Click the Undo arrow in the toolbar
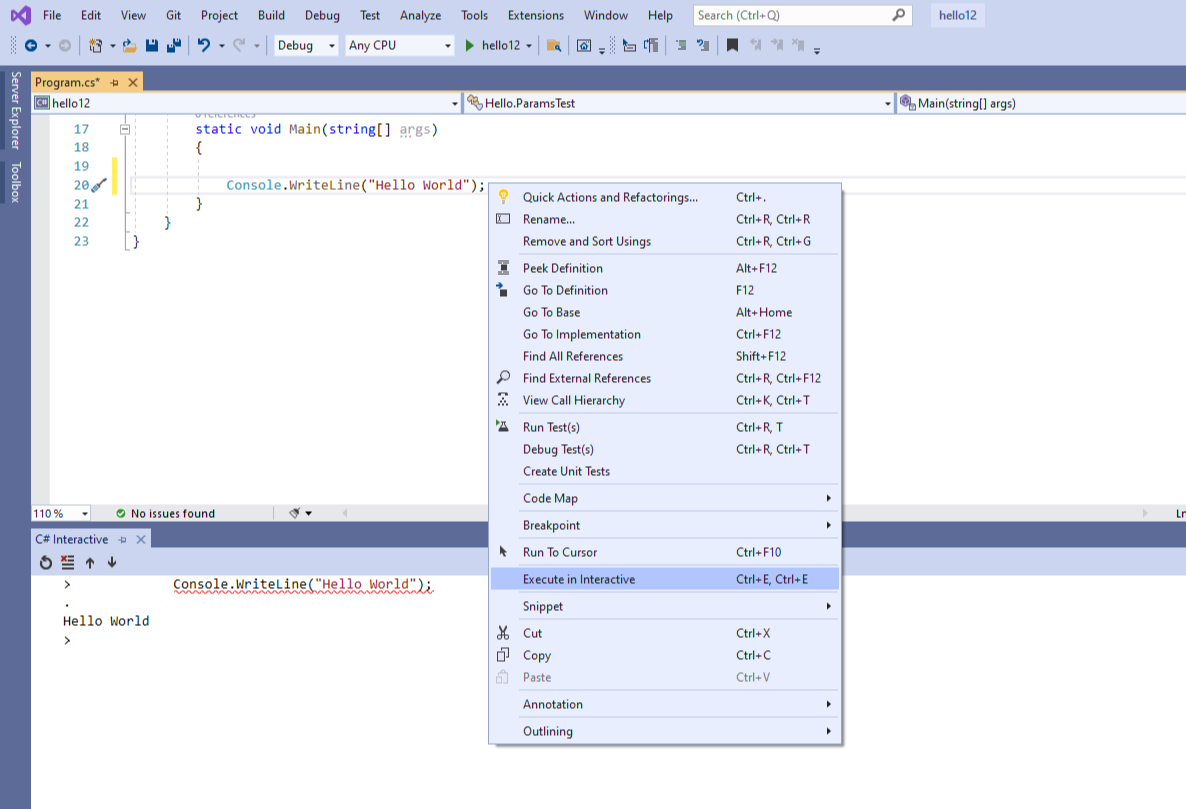The height and width of the screenshot is (809, 1186). click(x=204, y=45)
